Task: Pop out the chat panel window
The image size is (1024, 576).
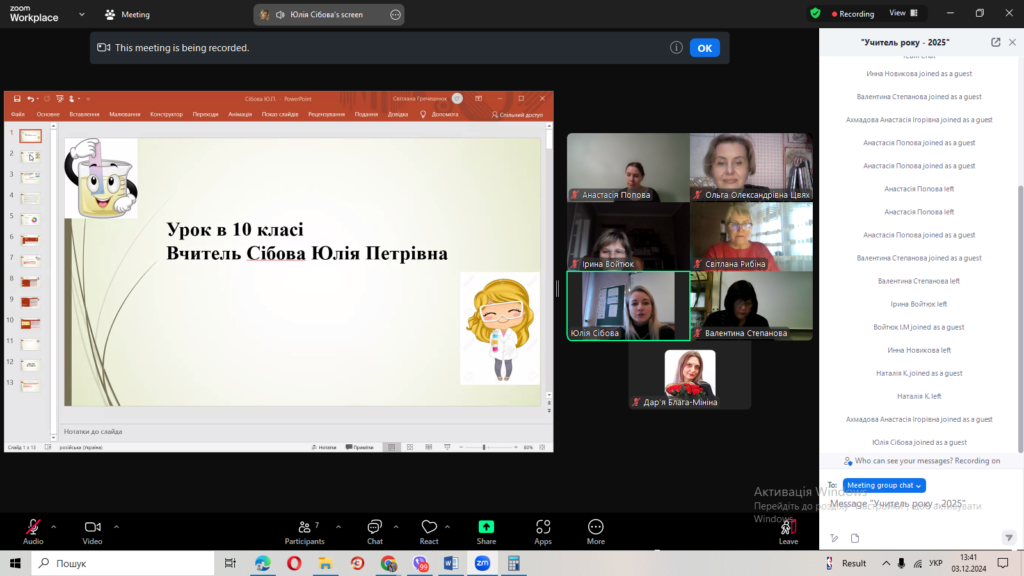Action: (x=995, y=43)
